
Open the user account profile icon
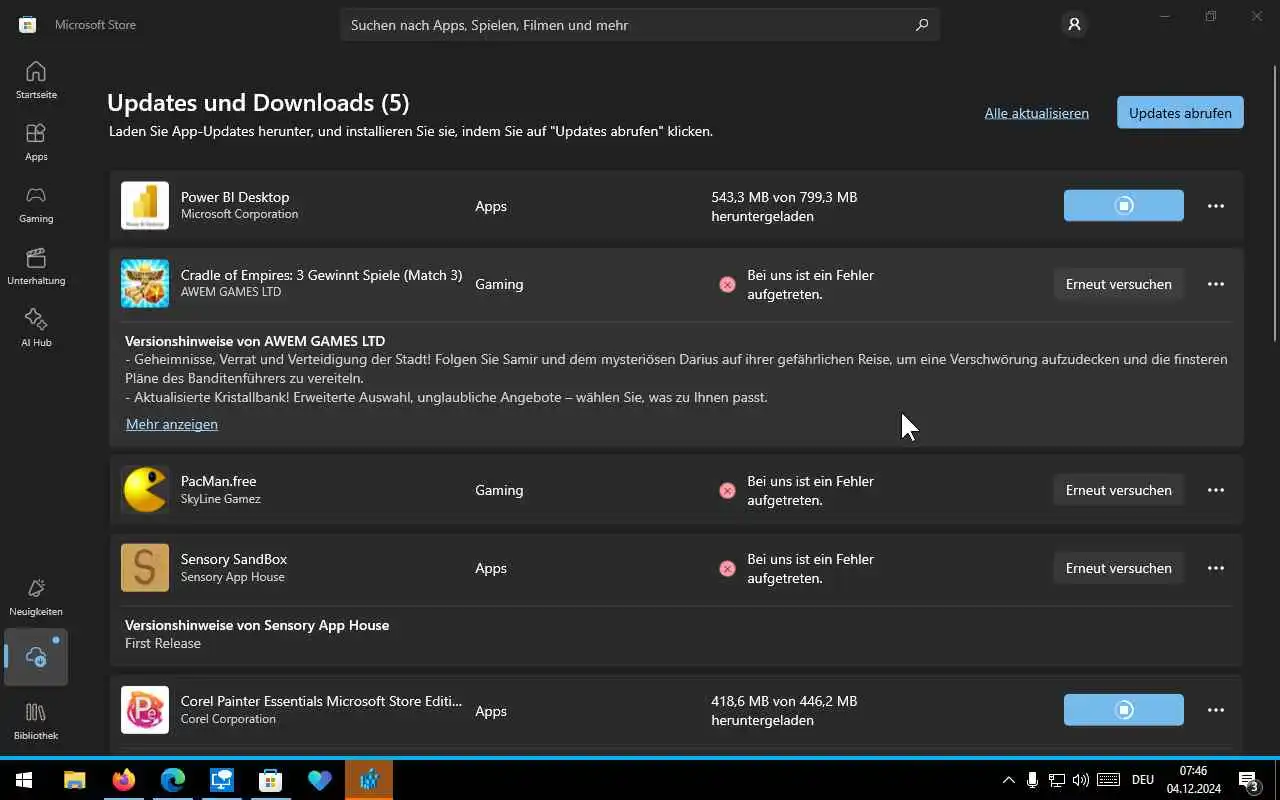point(1074,25)
